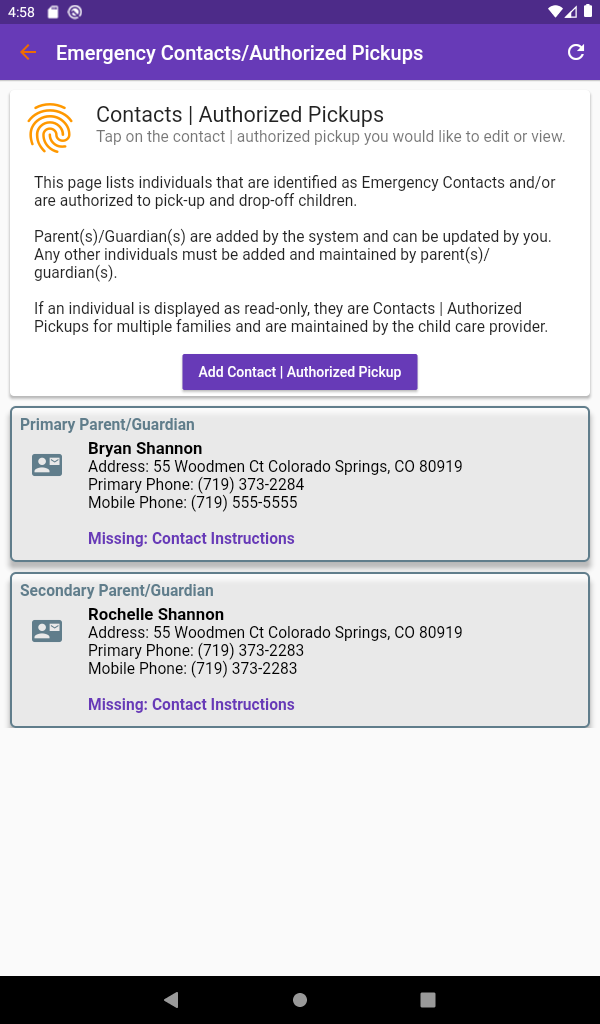The image size is (600, 1024).
Task: Click Add Contact | Authorized Pickup button
Action: pos(299,372)
